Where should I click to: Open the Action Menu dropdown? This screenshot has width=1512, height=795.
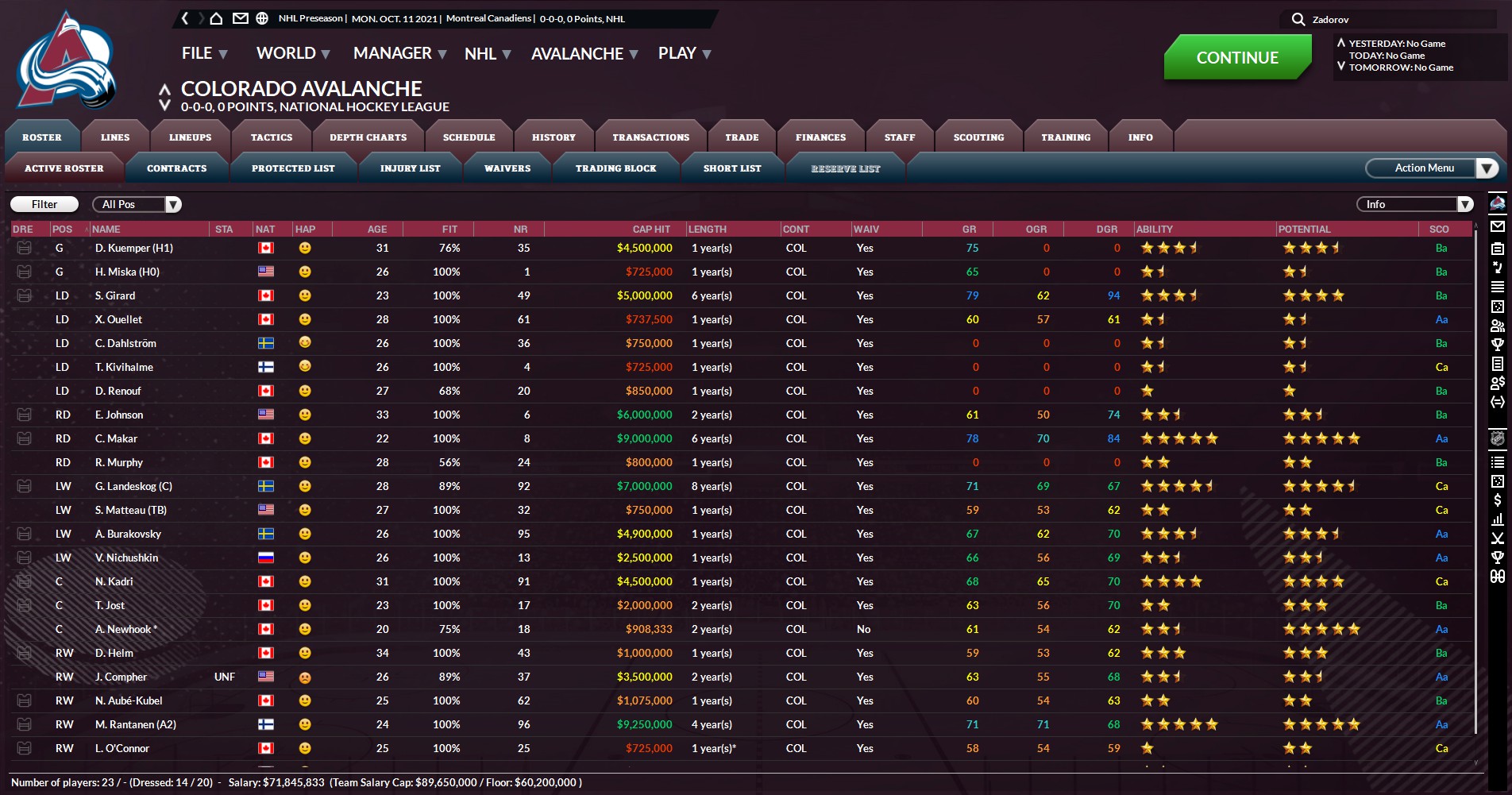click(1432, 168)
